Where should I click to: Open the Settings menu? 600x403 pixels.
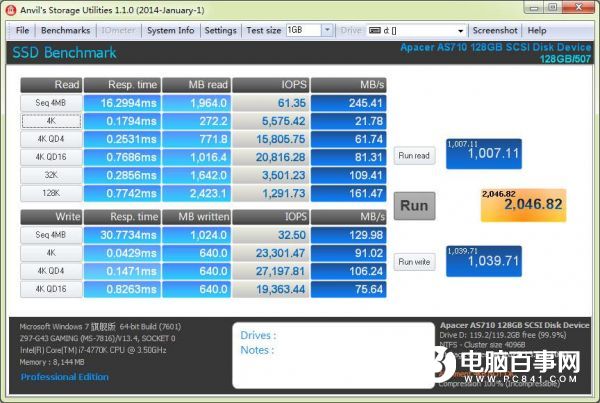pyautogui.click(x=220, y=30)
